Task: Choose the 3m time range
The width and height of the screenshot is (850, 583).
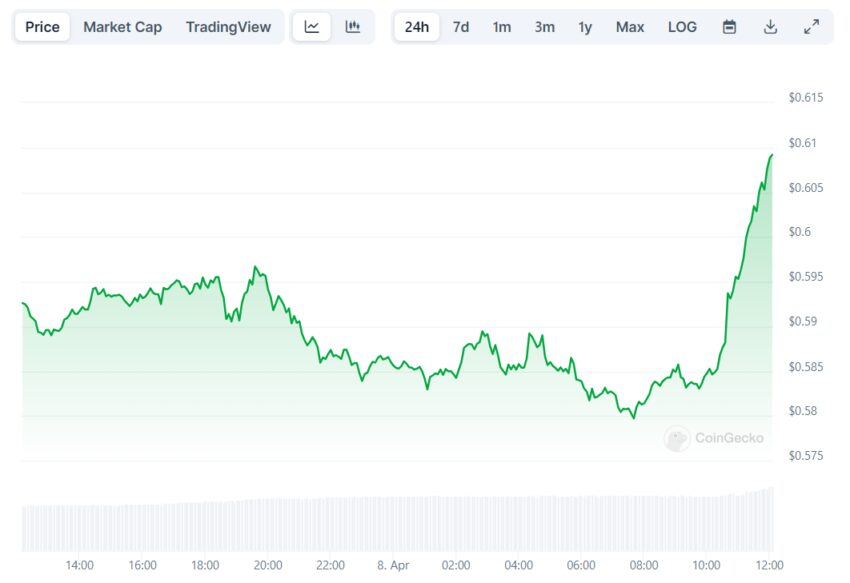Action: (x=544, y=27)
